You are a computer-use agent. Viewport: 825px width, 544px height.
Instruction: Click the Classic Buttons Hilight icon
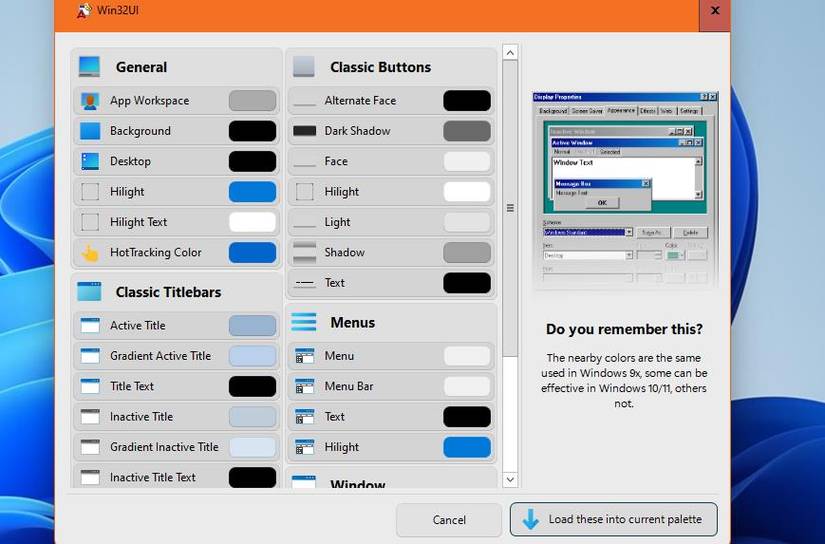coord(305,192)
